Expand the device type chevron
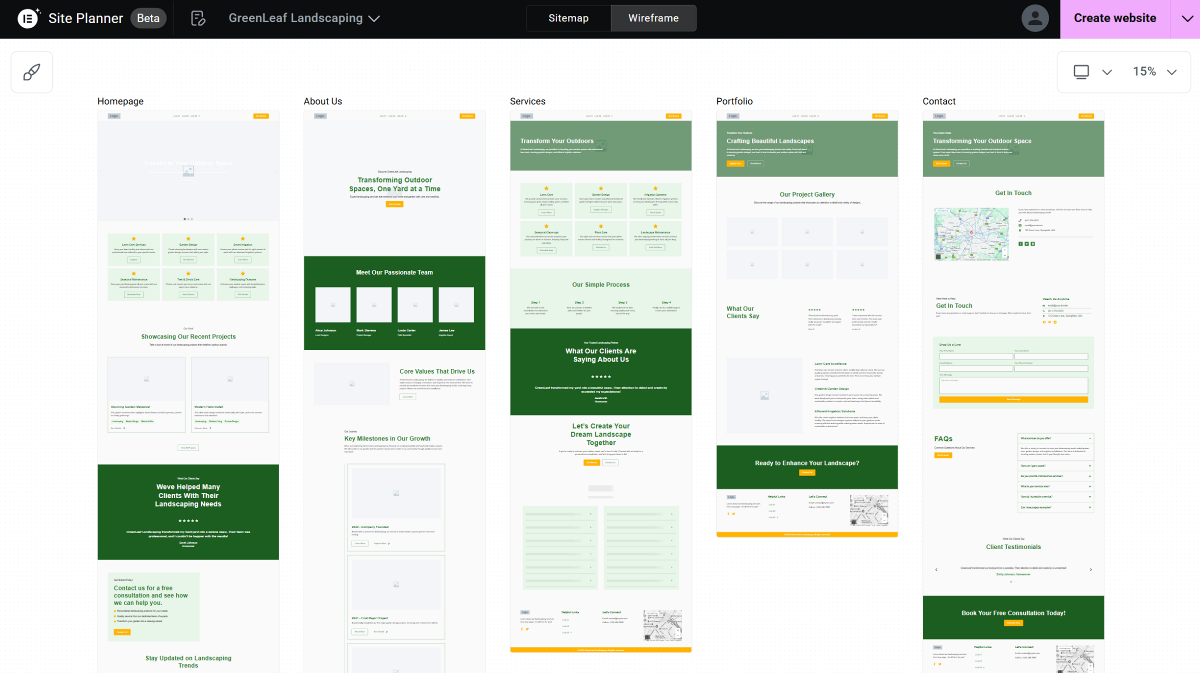This screenshot has width=1200, height=673. [1107, 72]
